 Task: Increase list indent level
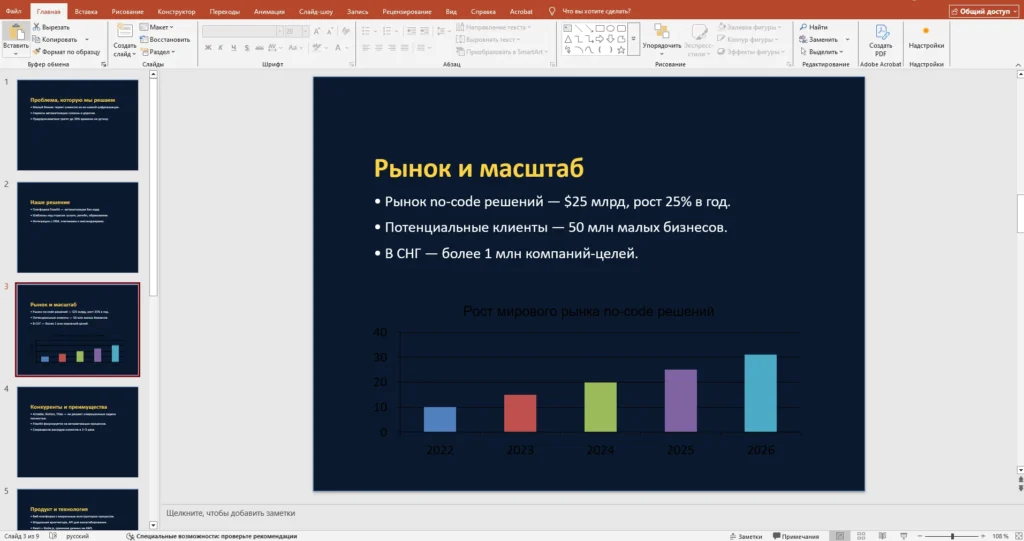(424, 31)
